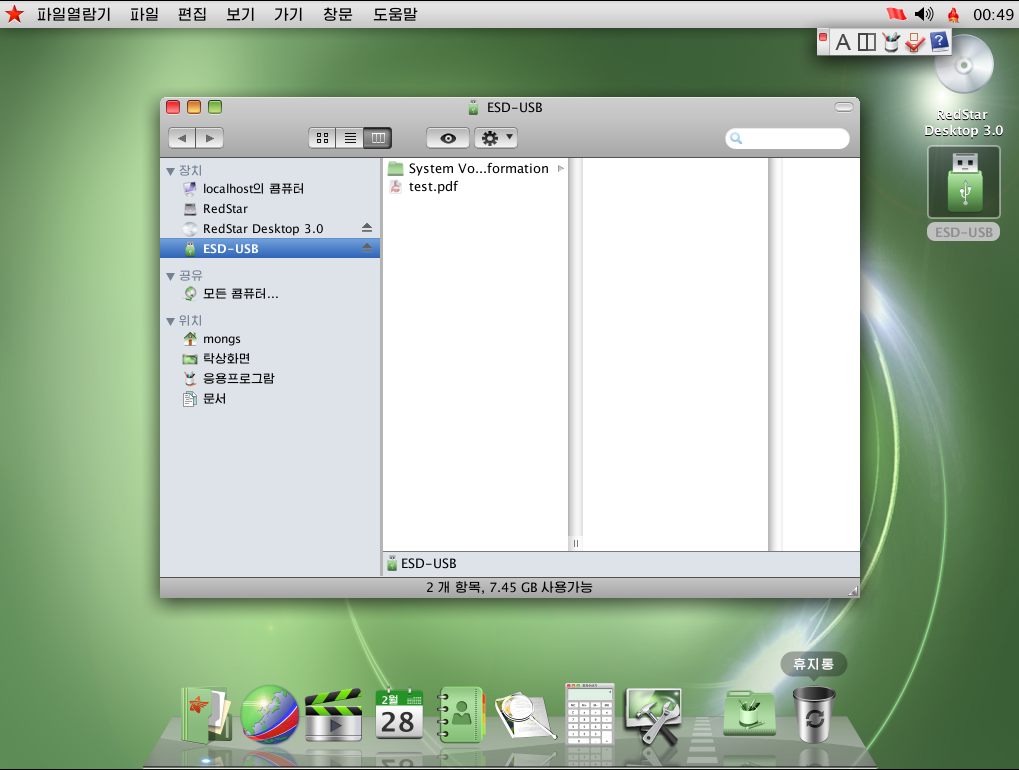Open the 가기 menu
This screenshot has height=770, width=1019.
(x=288, y=14)
